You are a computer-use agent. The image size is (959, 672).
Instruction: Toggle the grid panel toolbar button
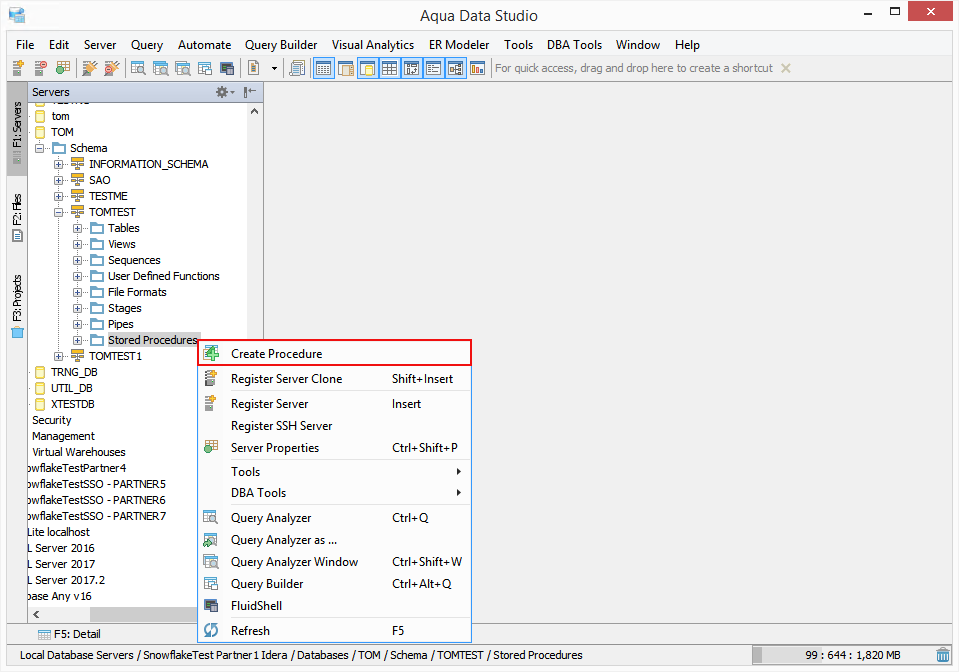pyautogui.click(x=390, y=68)
